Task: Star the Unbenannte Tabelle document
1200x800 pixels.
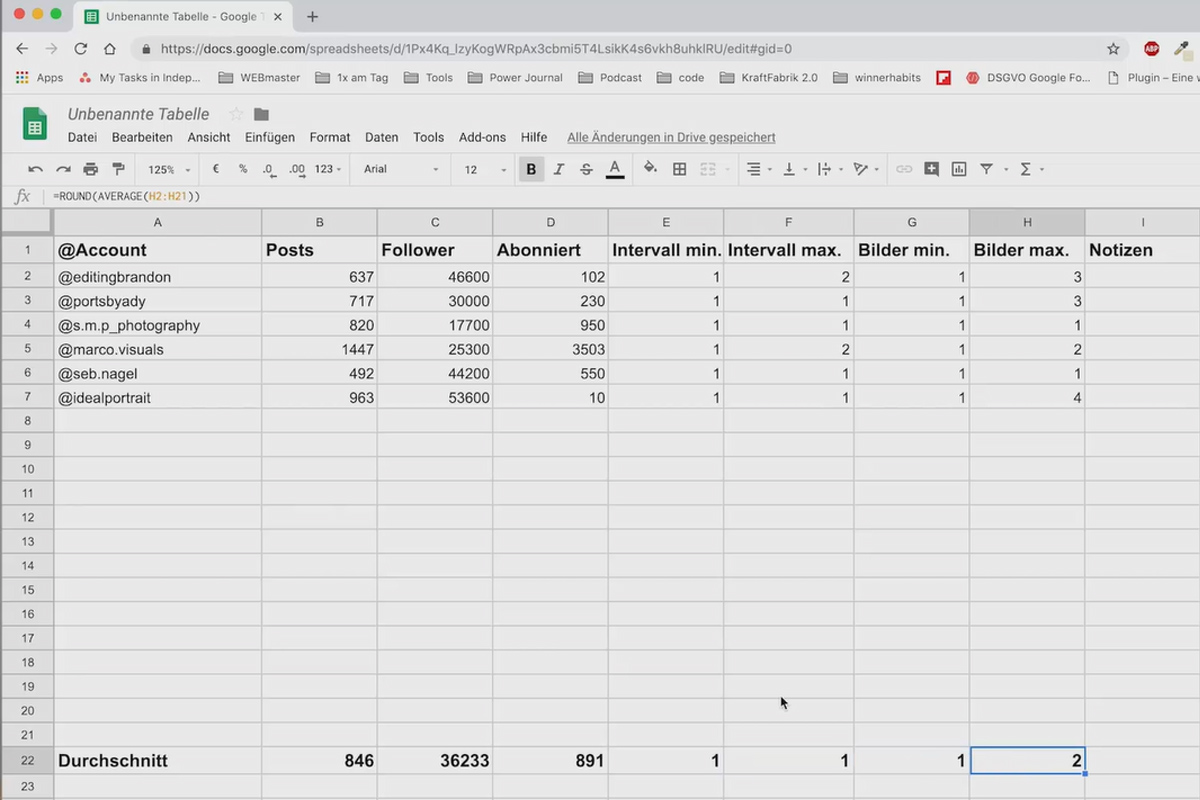Action: pyautogui.click(x=236, y=114)
